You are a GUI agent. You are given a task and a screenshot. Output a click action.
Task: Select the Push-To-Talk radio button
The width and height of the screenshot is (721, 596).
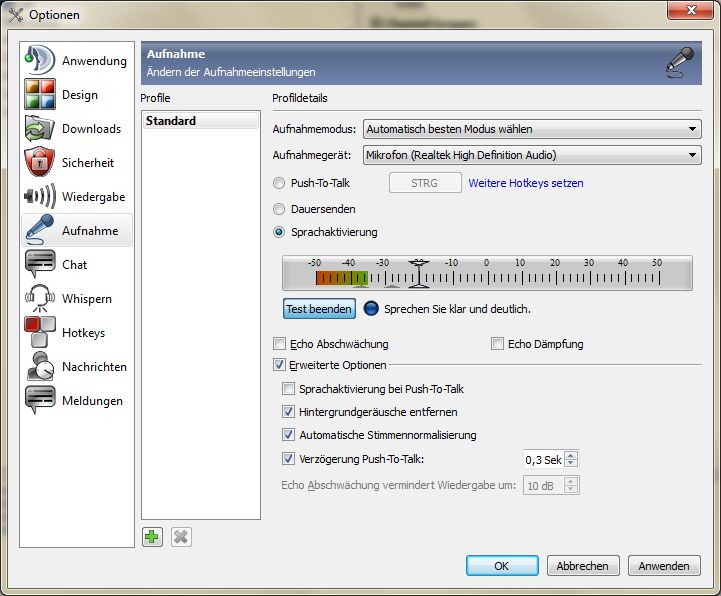[x=279, y=183]
